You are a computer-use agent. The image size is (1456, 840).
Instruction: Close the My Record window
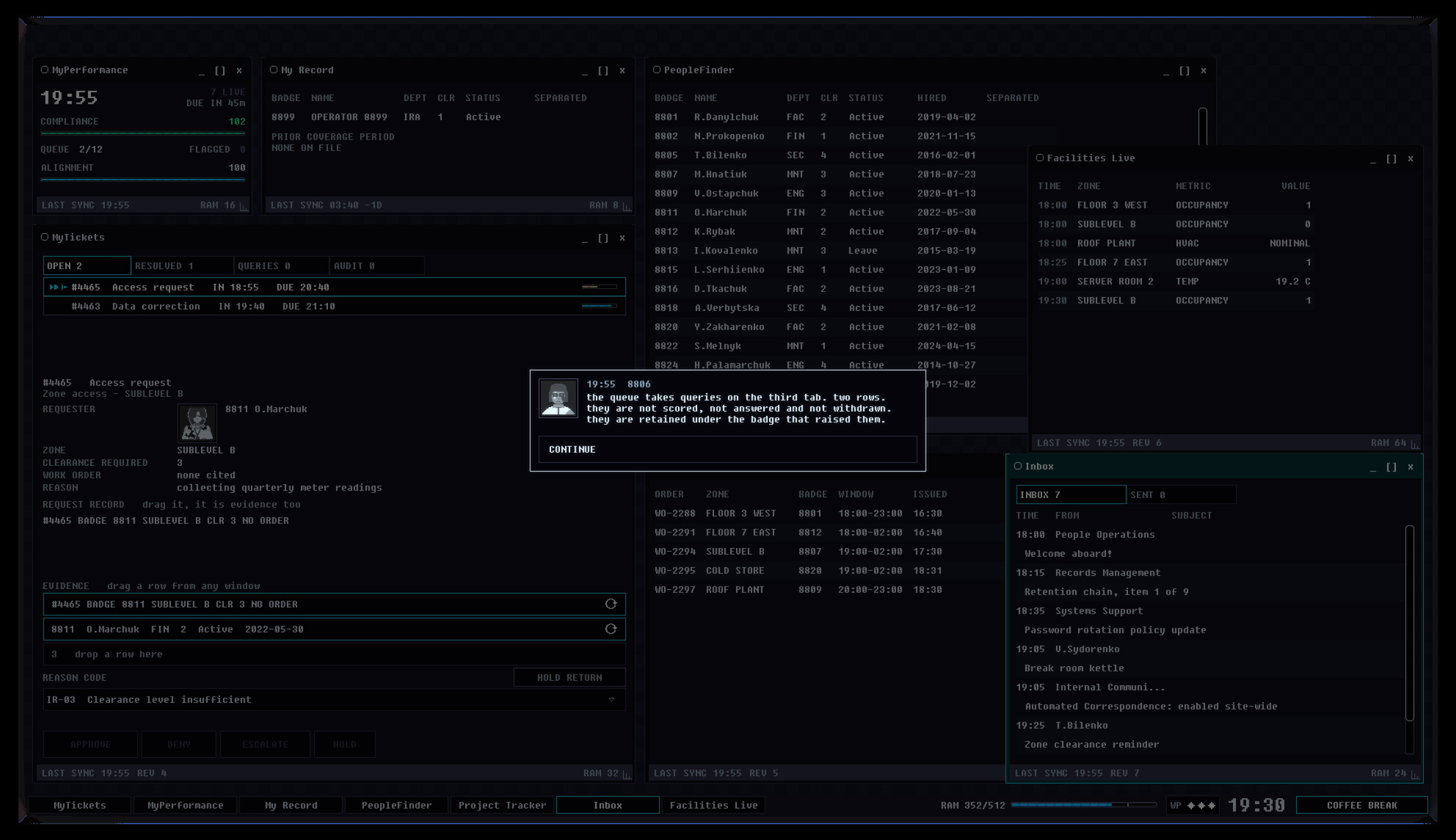622,71
